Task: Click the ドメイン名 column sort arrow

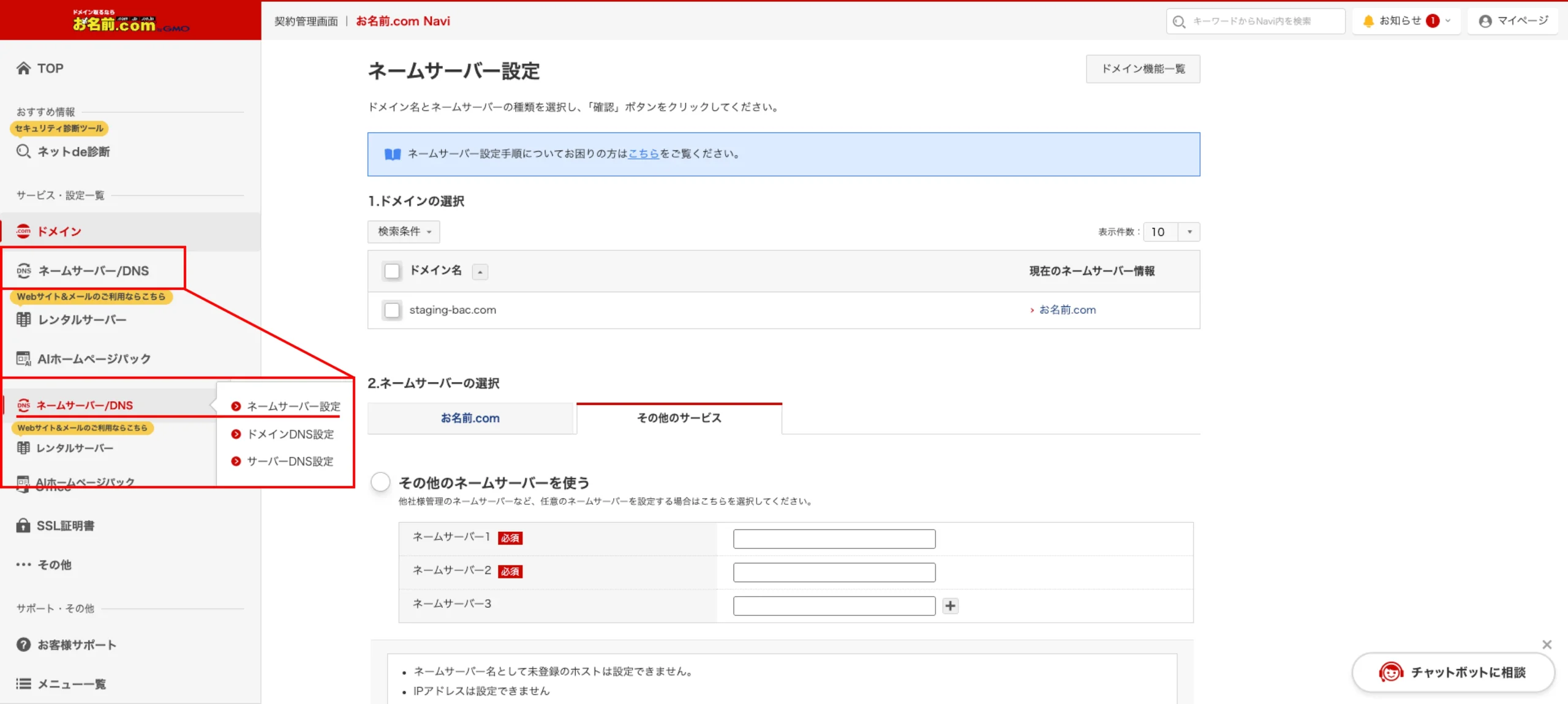Action: [480, 271]
